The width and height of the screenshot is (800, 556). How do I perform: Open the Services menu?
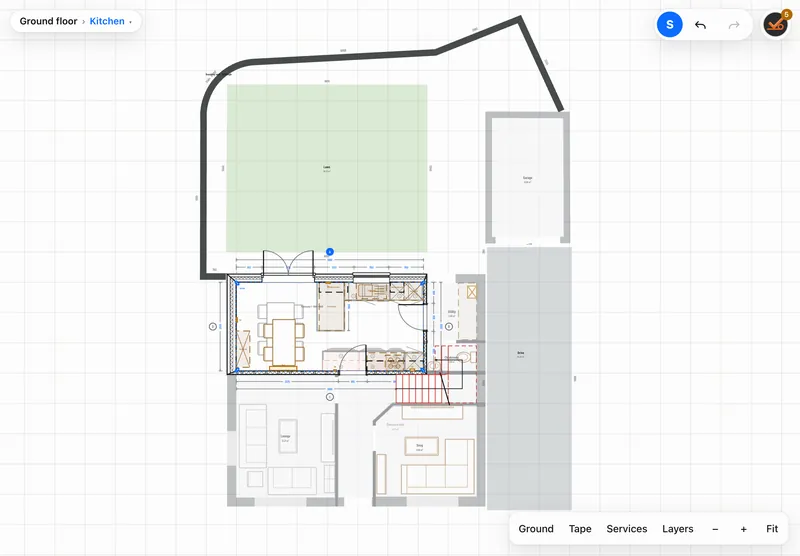627,529
